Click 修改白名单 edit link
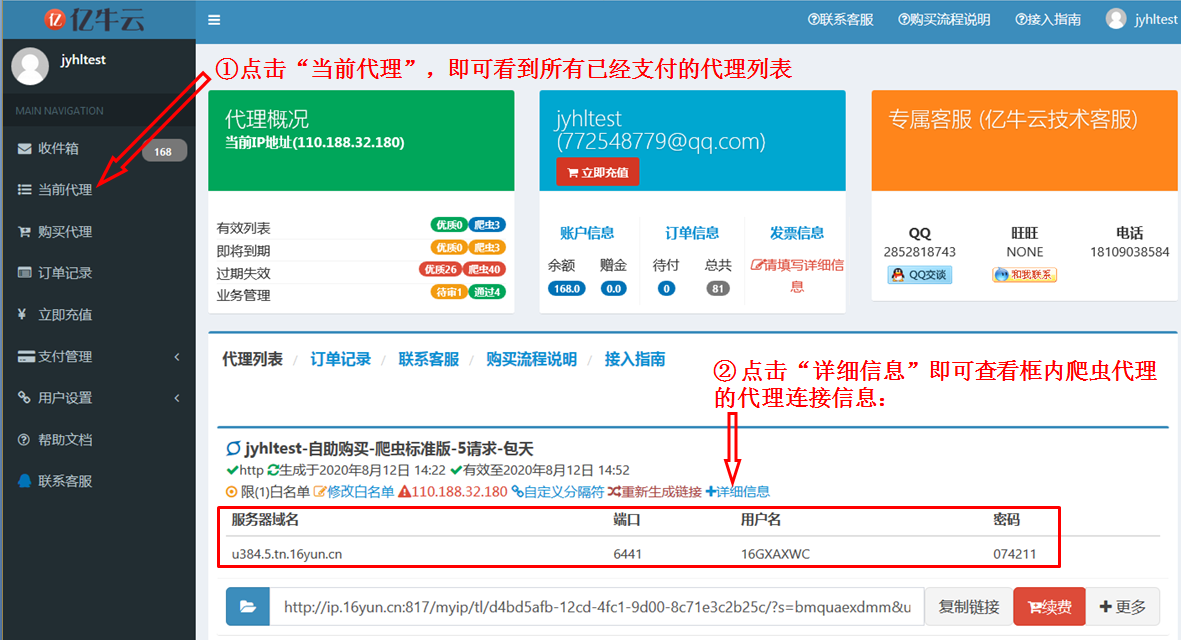This screenshot has width=1181, height=640. tap(354, 492)
